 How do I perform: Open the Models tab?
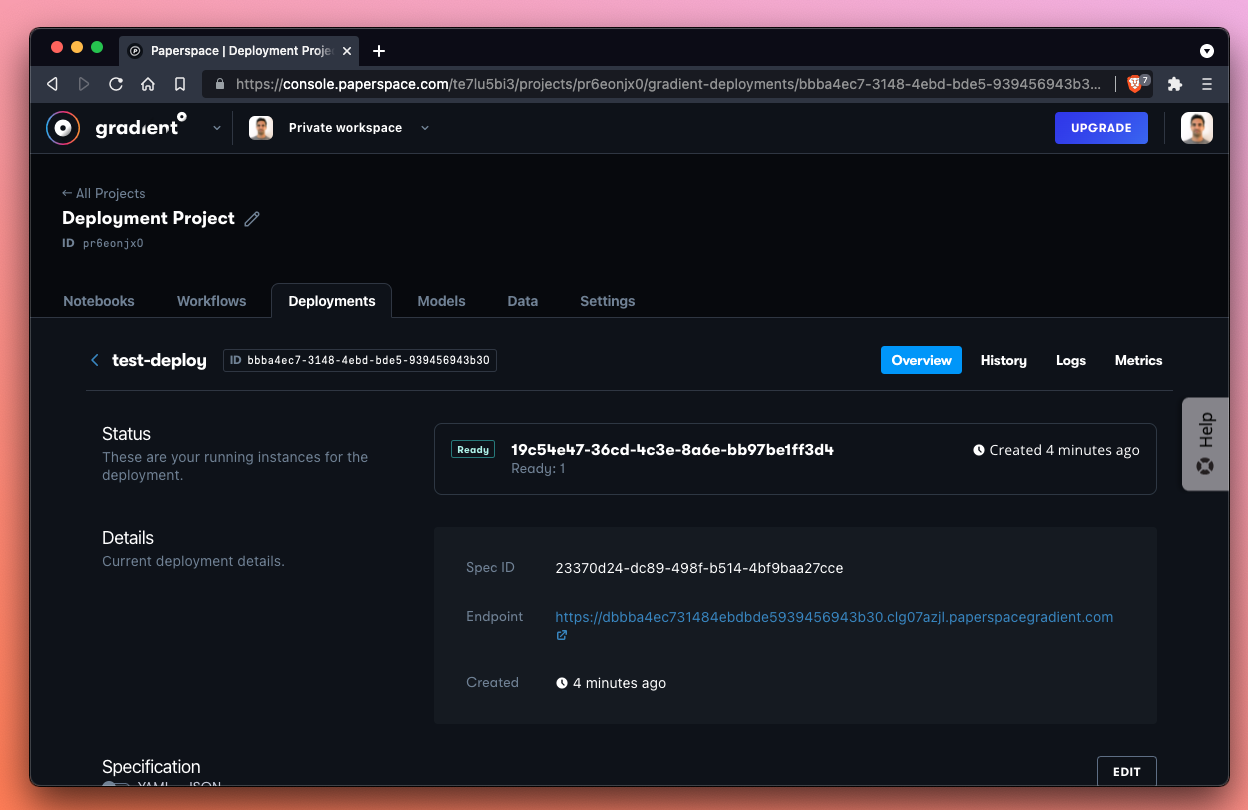[x=441, y=301]
